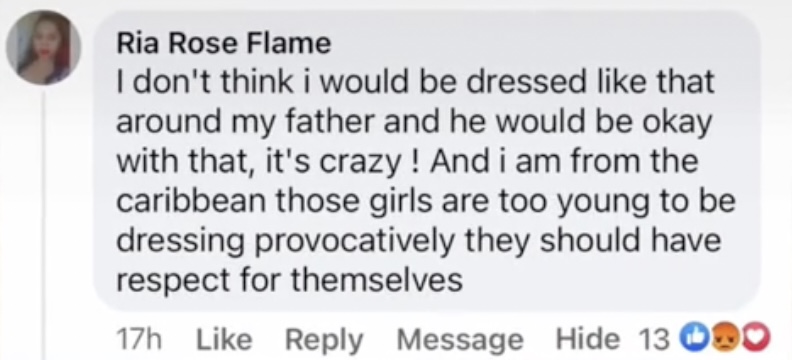Viewport: 792px width, 360px height.
Task: Reply to the comment
Action: click(324, 340)
